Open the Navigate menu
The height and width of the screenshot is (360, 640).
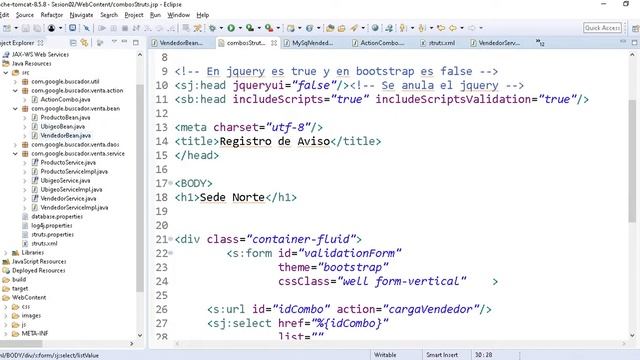(x=81, y=15)
